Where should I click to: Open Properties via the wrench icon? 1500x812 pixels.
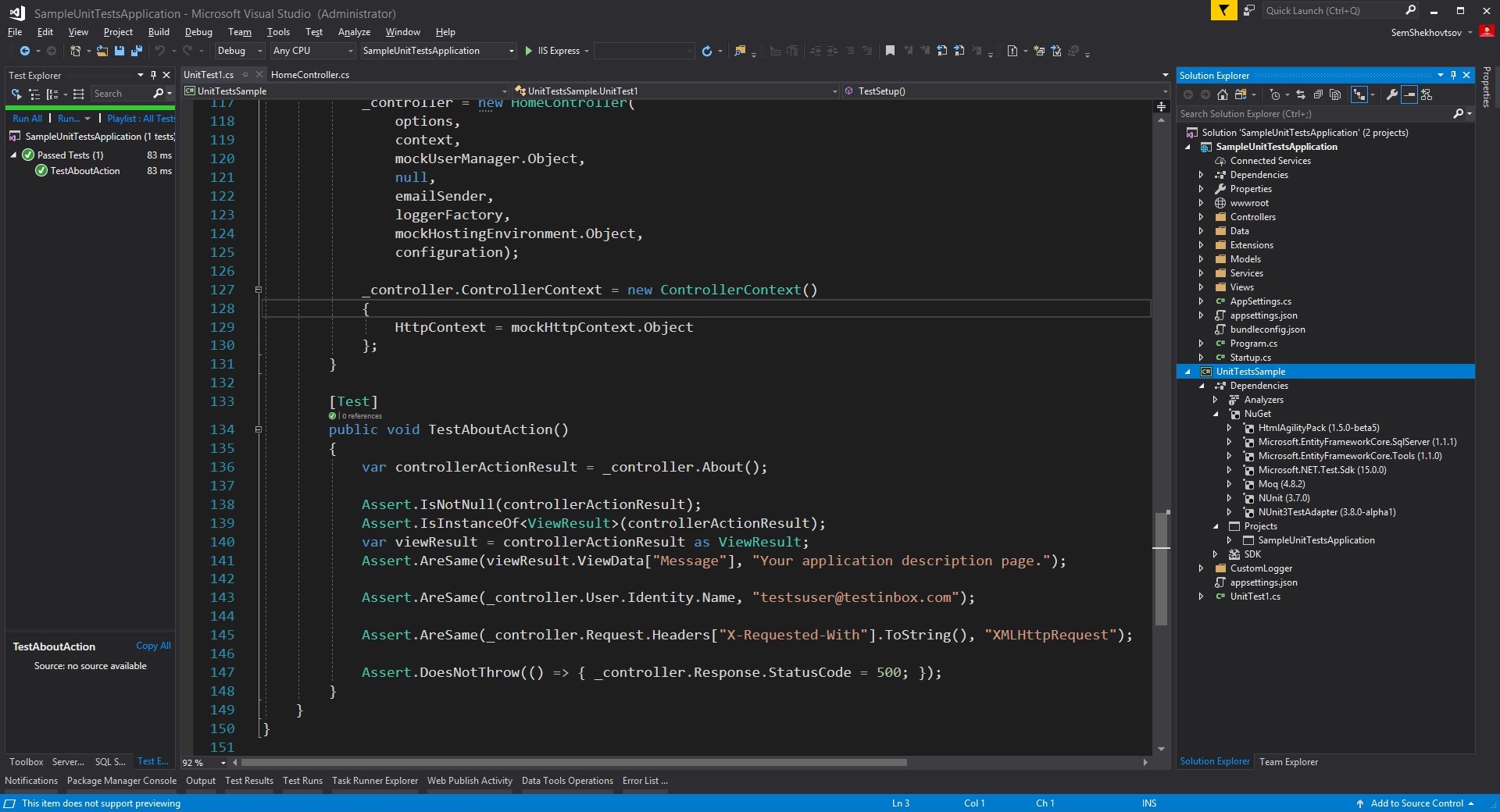pos(1391,94)
